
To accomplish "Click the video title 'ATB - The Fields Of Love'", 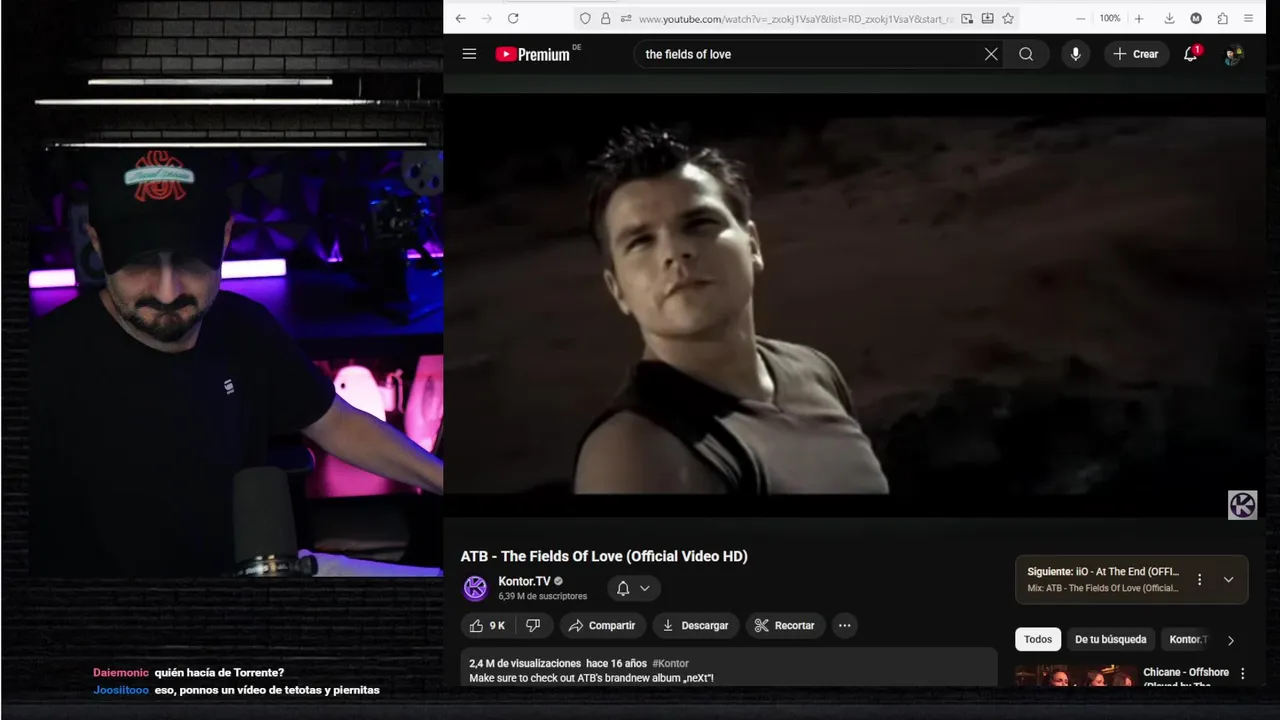I will point(604,556).
